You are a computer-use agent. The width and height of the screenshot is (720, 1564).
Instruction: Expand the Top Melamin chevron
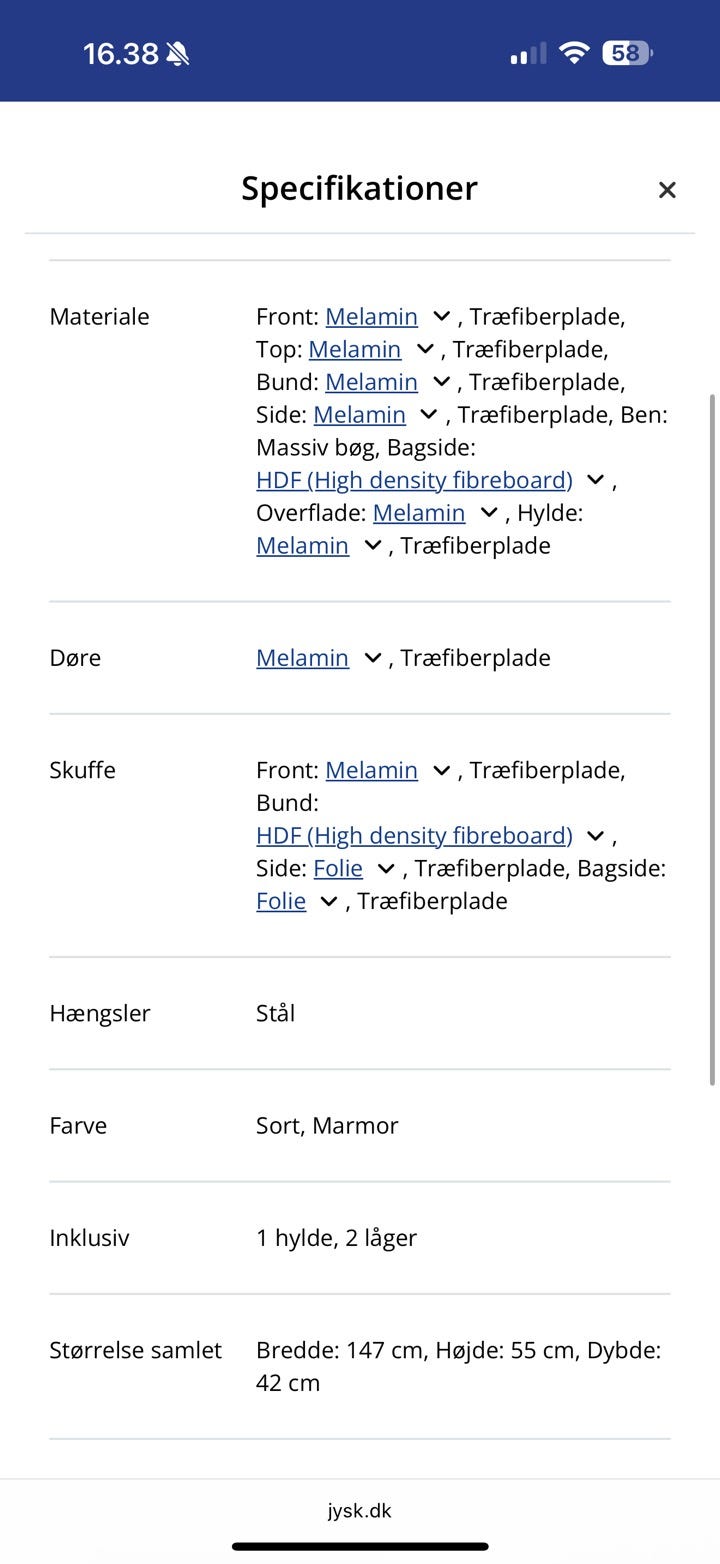click(x=428, y=350)
